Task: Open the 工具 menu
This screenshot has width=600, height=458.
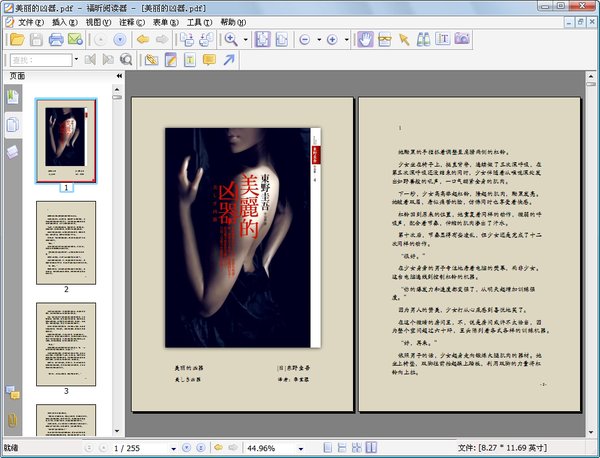Action: pyautogui.click(x=198, y=21)
